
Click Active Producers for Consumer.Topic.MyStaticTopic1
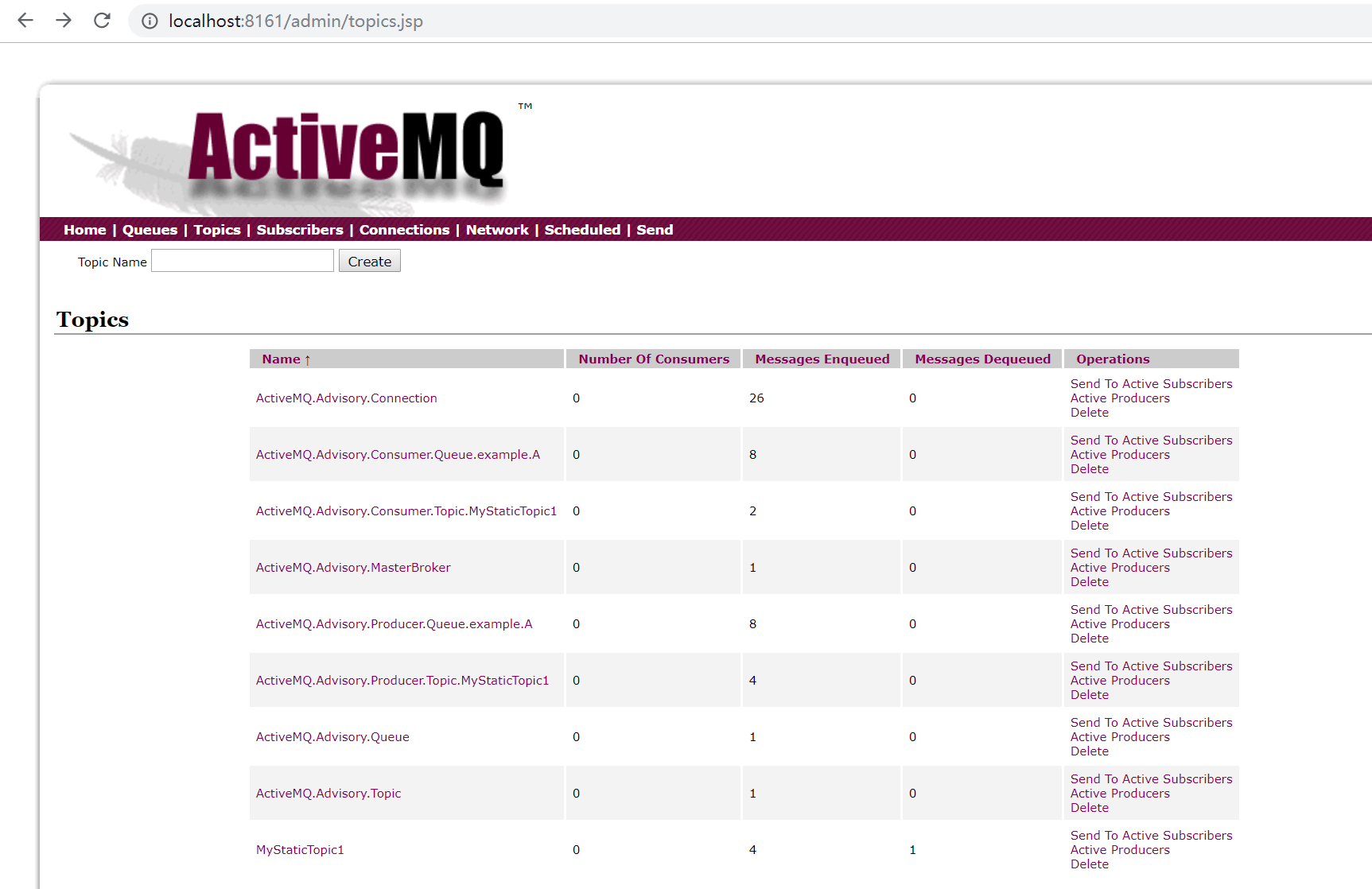point(1120,511)
